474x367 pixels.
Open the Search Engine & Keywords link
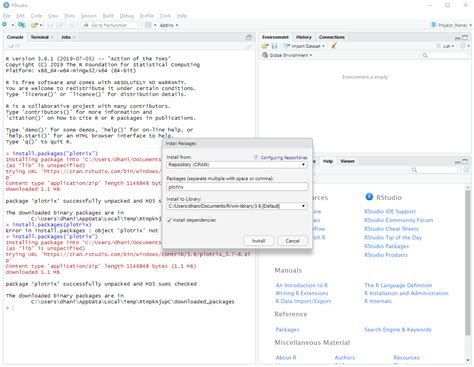(398, 330)
